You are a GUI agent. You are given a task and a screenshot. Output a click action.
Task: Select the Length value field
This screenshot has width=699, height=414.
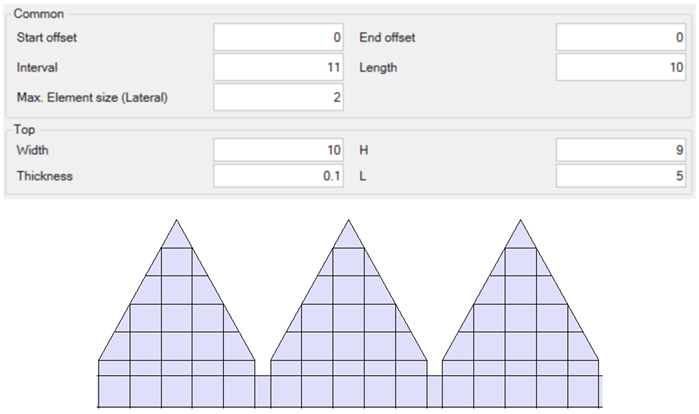(x=621, y=68)
